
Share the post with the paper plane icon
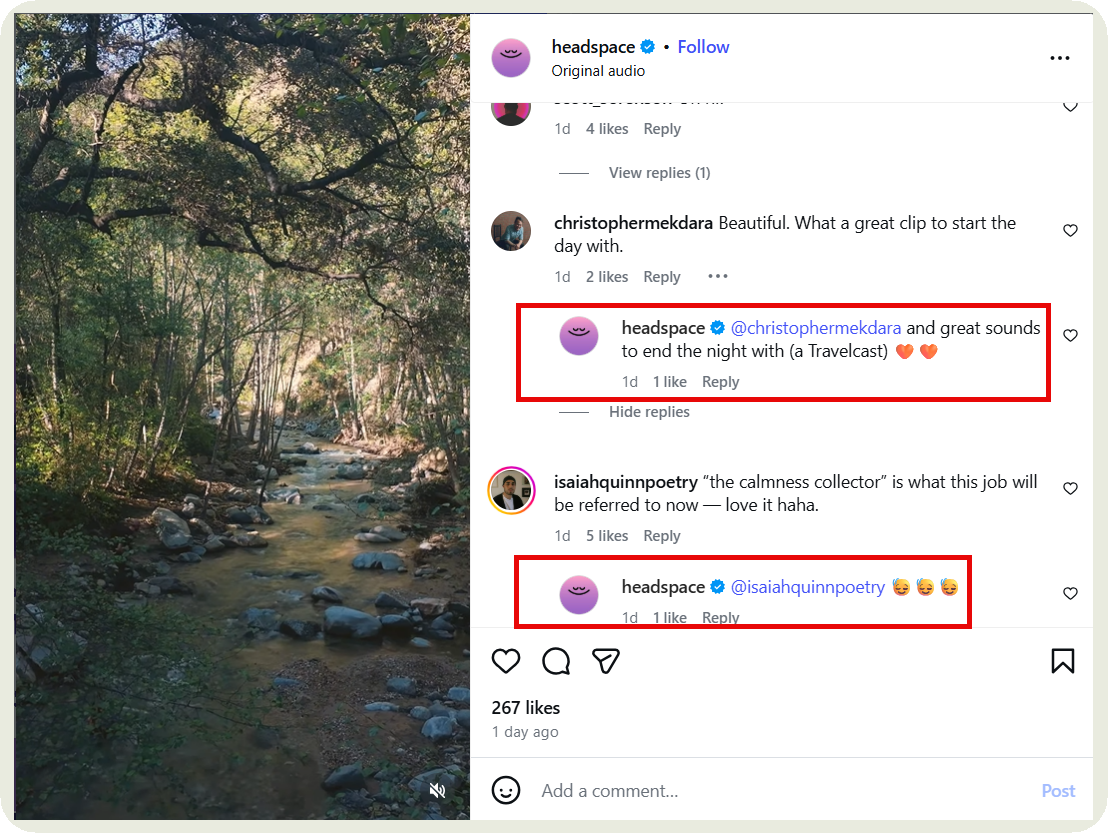[606, 661]
